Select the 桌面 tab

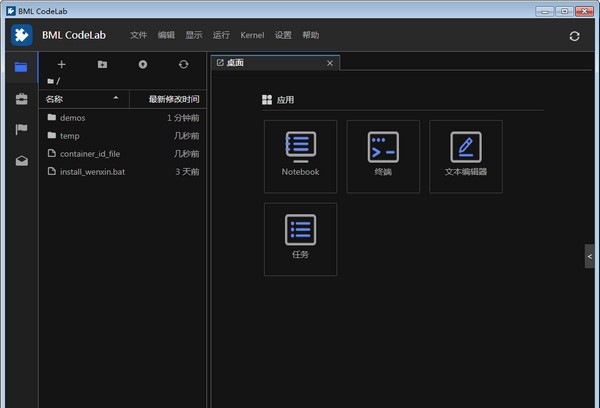point(275,63)
